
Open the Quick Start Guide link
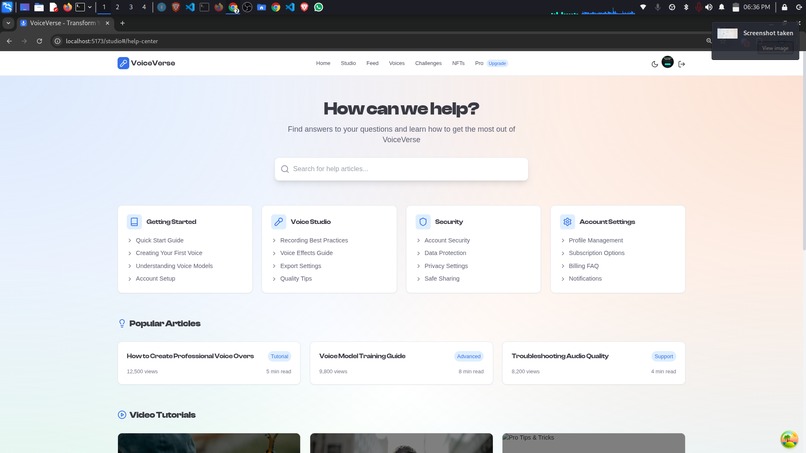click(x=159, y=240)
